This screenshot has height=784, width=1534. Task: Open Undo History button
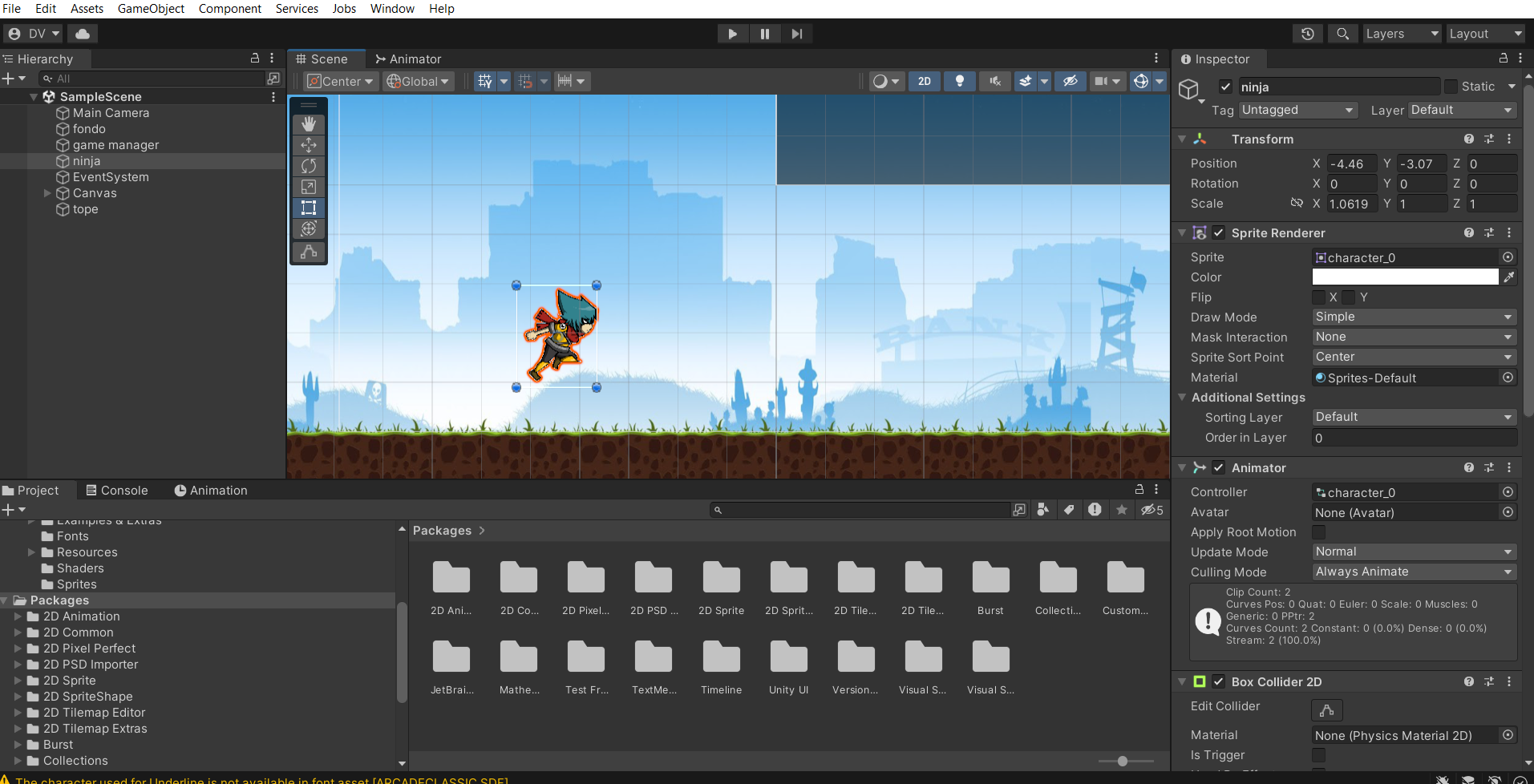[1308, 34]
